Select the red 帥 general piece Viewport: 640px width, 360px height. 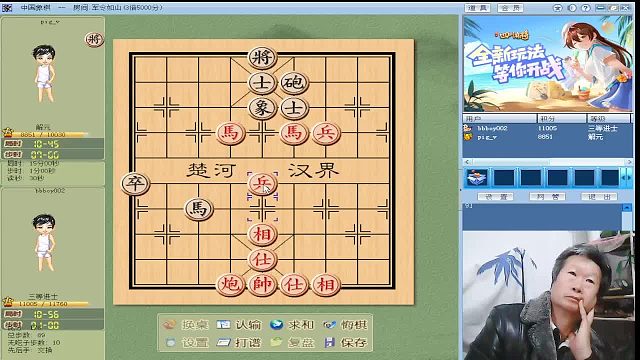click(x=262, y=284)
